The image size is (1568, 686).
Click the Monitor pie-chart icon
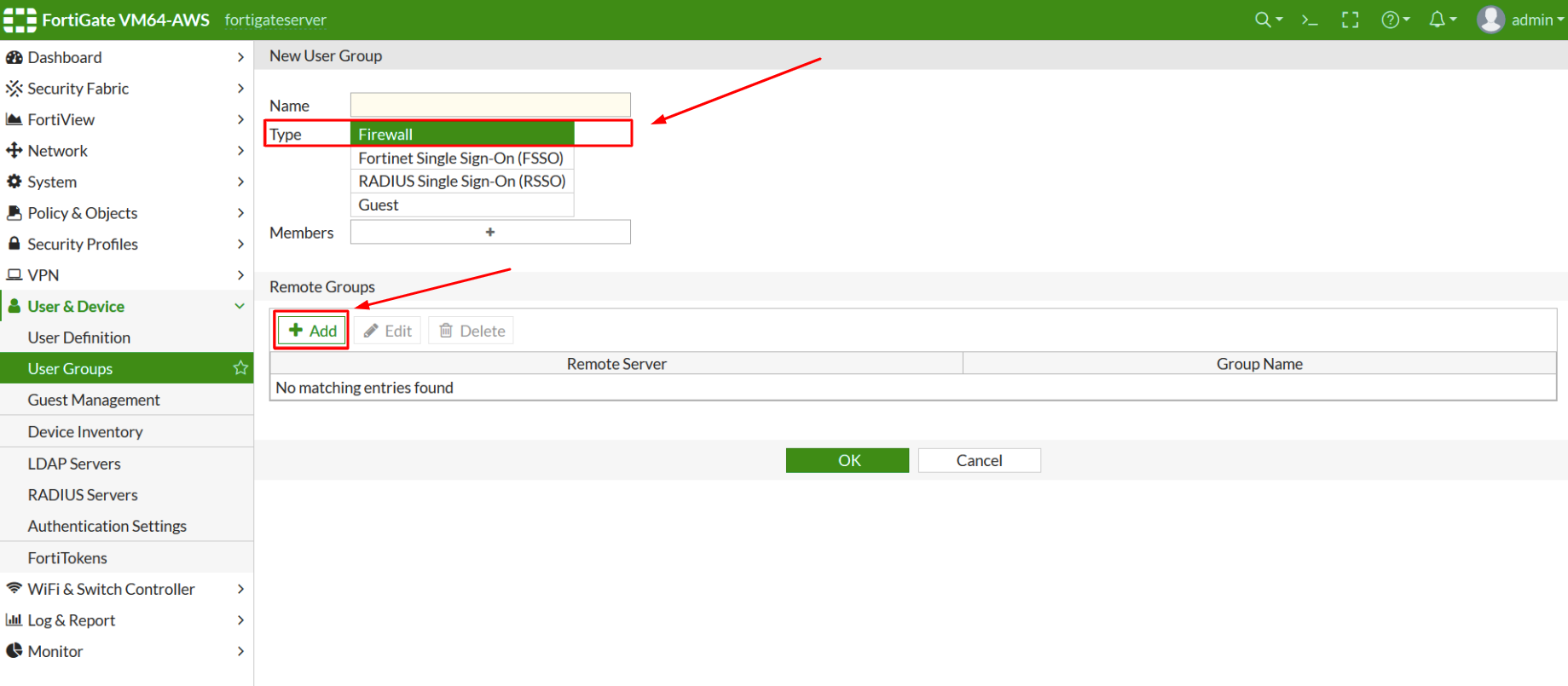tap(14, 651)
